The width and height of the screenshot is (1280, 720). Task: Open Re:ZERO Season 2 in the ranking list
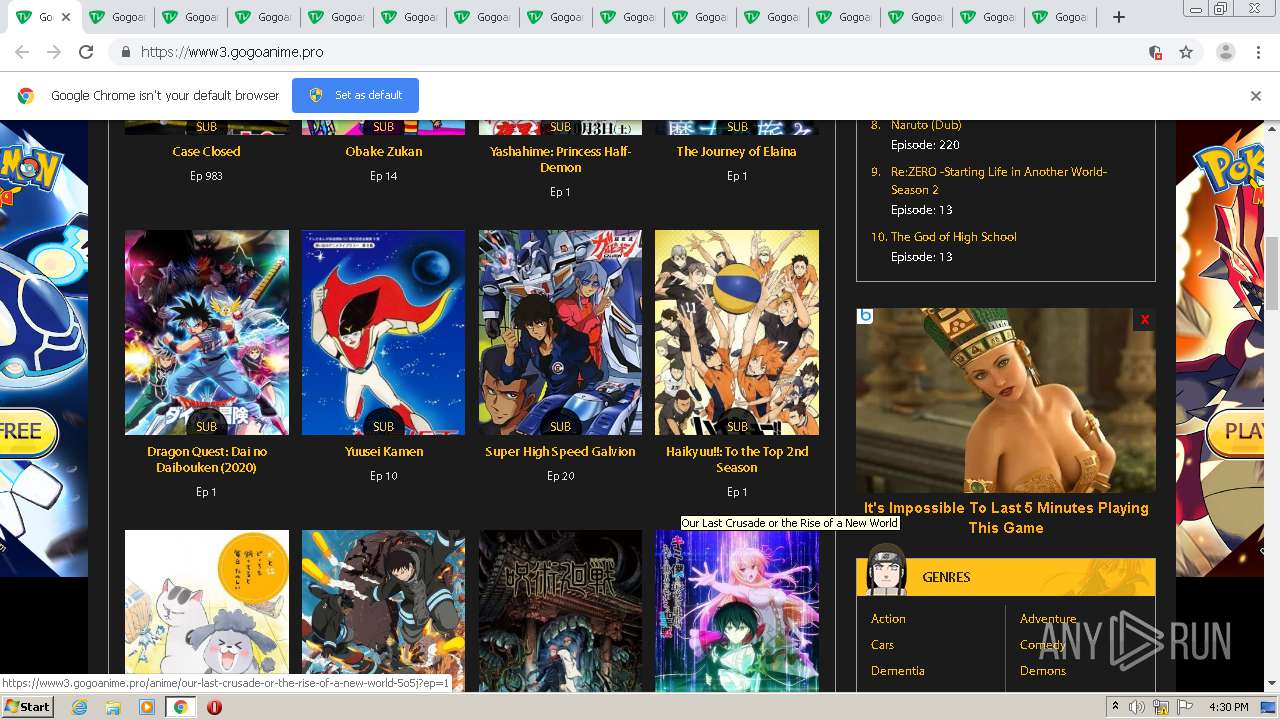(999, 180)
